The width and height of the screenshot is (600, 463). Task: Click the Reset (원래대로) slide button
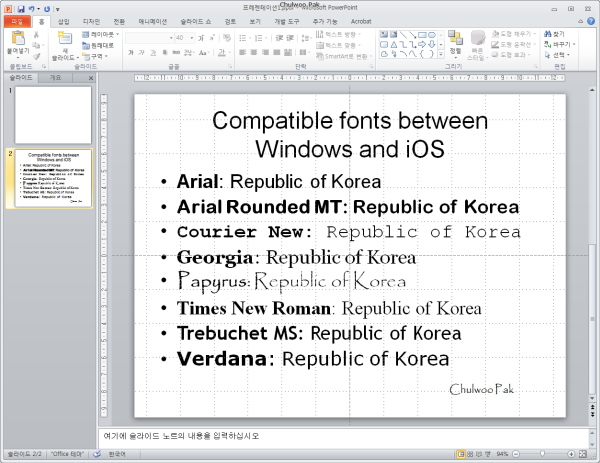tap(98, 46)
